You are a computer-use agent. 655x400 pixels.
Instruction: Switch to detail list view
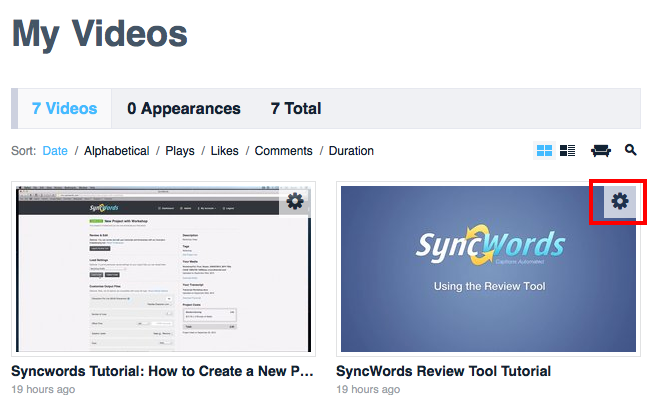(x=567, y=150)
